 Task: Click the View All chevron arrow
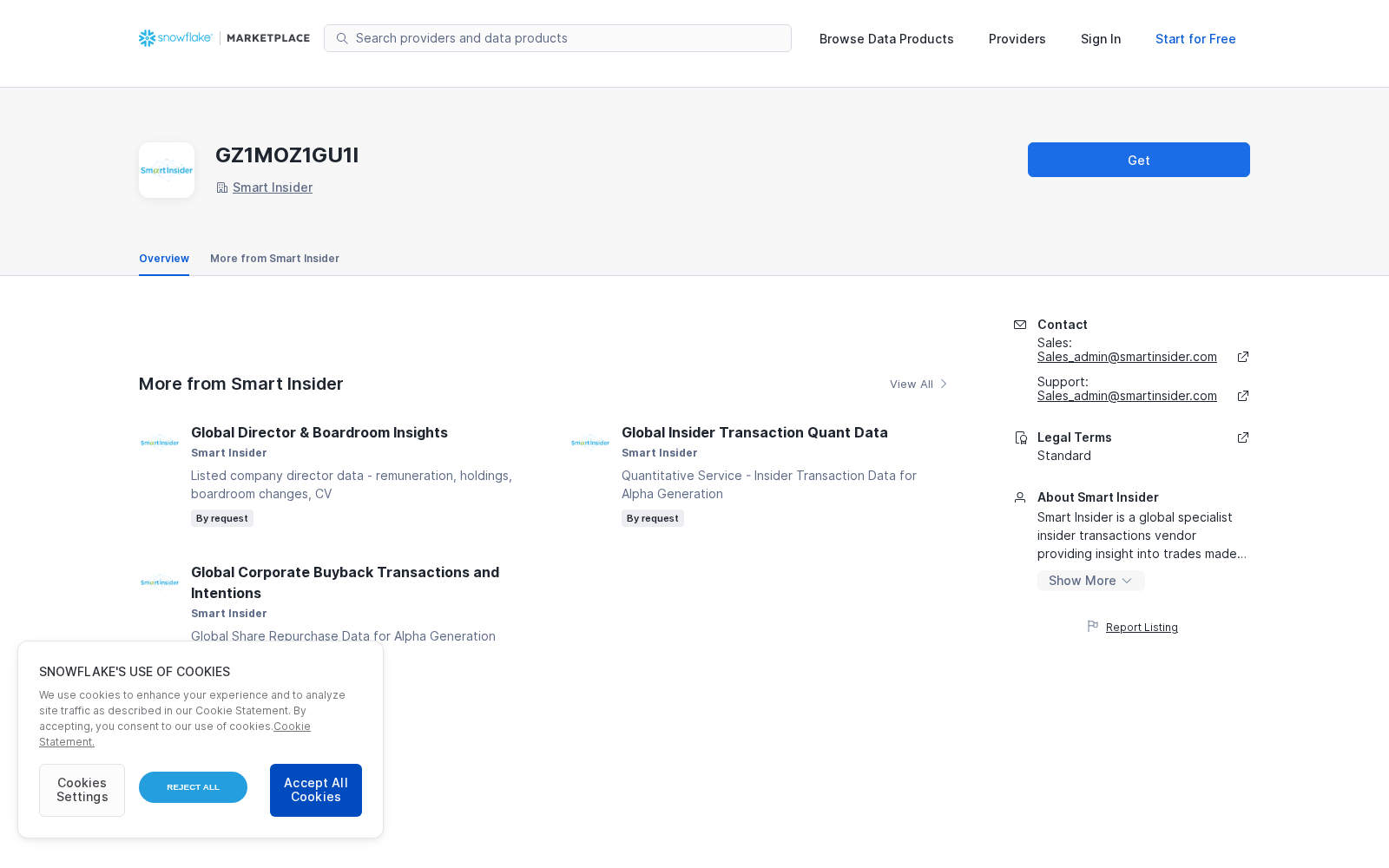pyautogui.click(x=944, y=384)
